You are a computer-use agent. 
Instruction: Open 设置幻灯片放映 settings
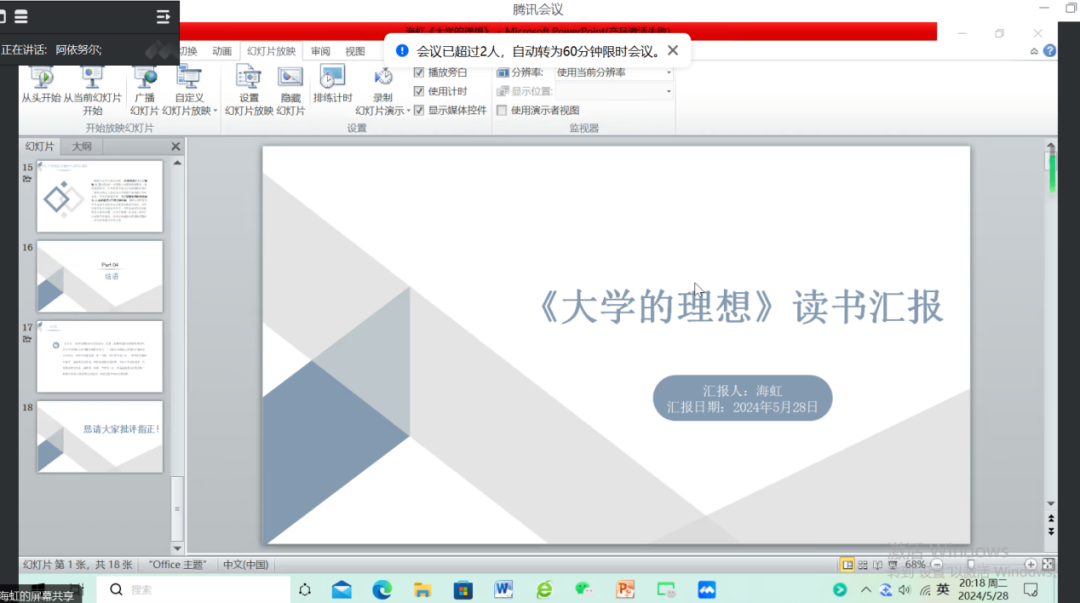[x=248, y=79]
